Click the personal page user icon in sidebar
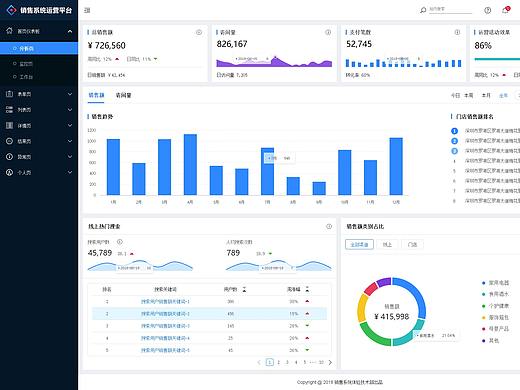The width and height of the screenshot is (520, 390). tap(9, 172)
